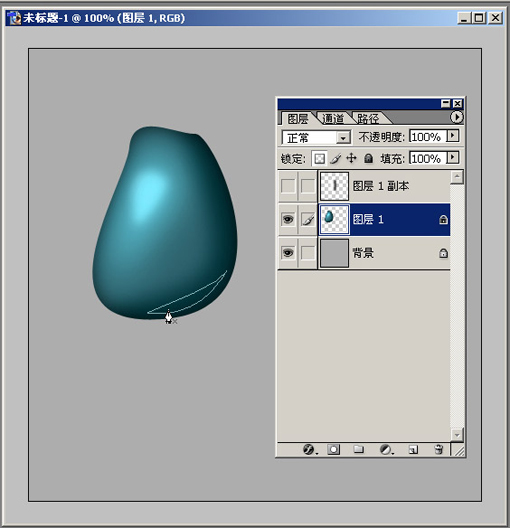Hide the 背景 layer
Image resolution: width=510 pixels, height=528 pixels.
(288, 253)
